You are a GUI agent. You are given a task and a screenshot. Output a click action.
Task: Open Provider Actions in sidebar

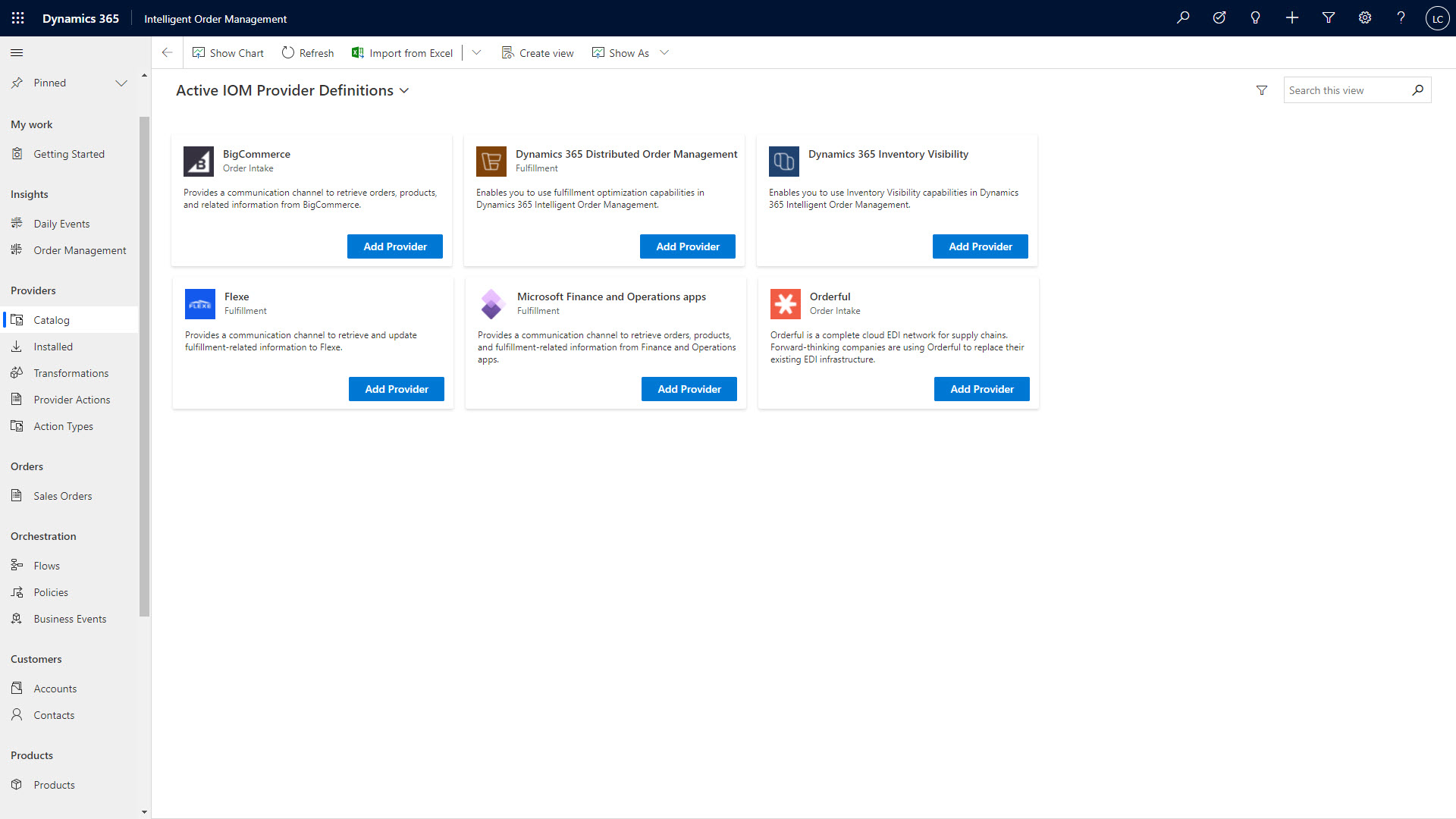pos(69,400)
